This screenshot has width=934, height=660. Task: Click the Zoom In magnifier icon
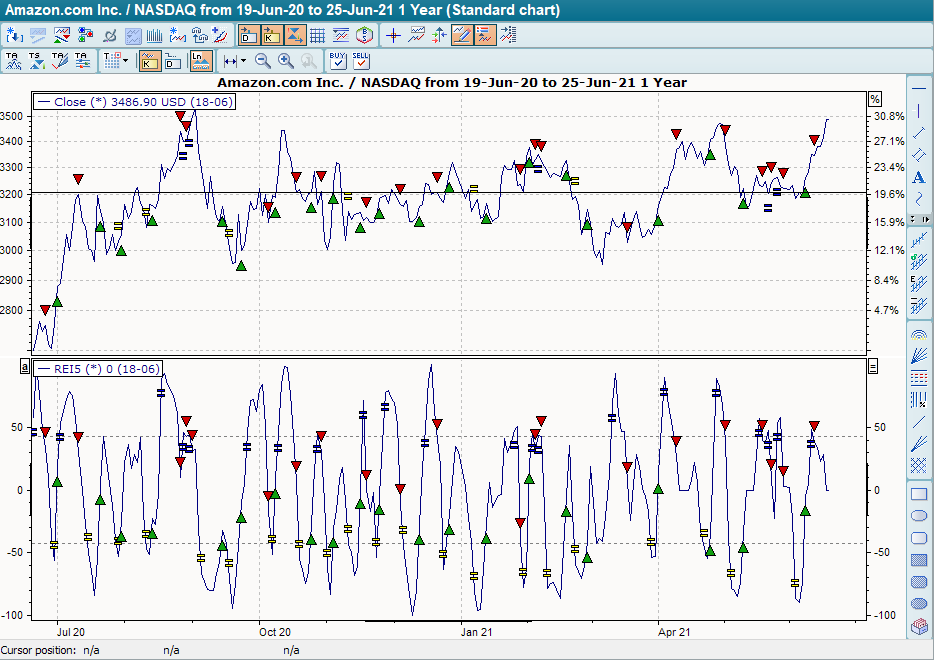pyautogui.click(x=283, y=61)
